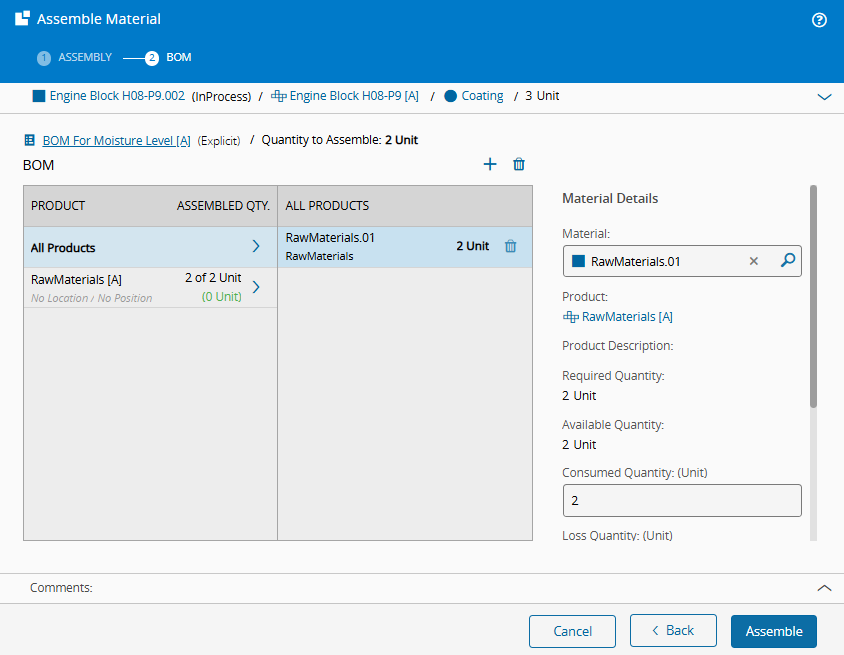Screen dimensions: 844x655
Task: Delete BOM item using header trash icon
Action: pos(519,164)
